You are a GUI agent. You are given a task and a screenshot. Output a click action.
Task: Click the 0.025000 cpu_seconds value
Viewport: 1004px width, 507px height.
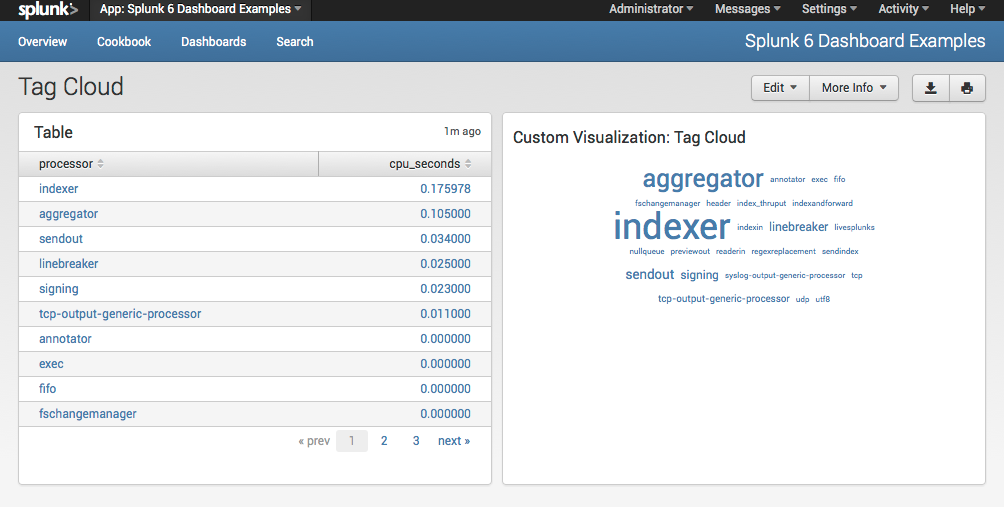click(x=446, y=264)
